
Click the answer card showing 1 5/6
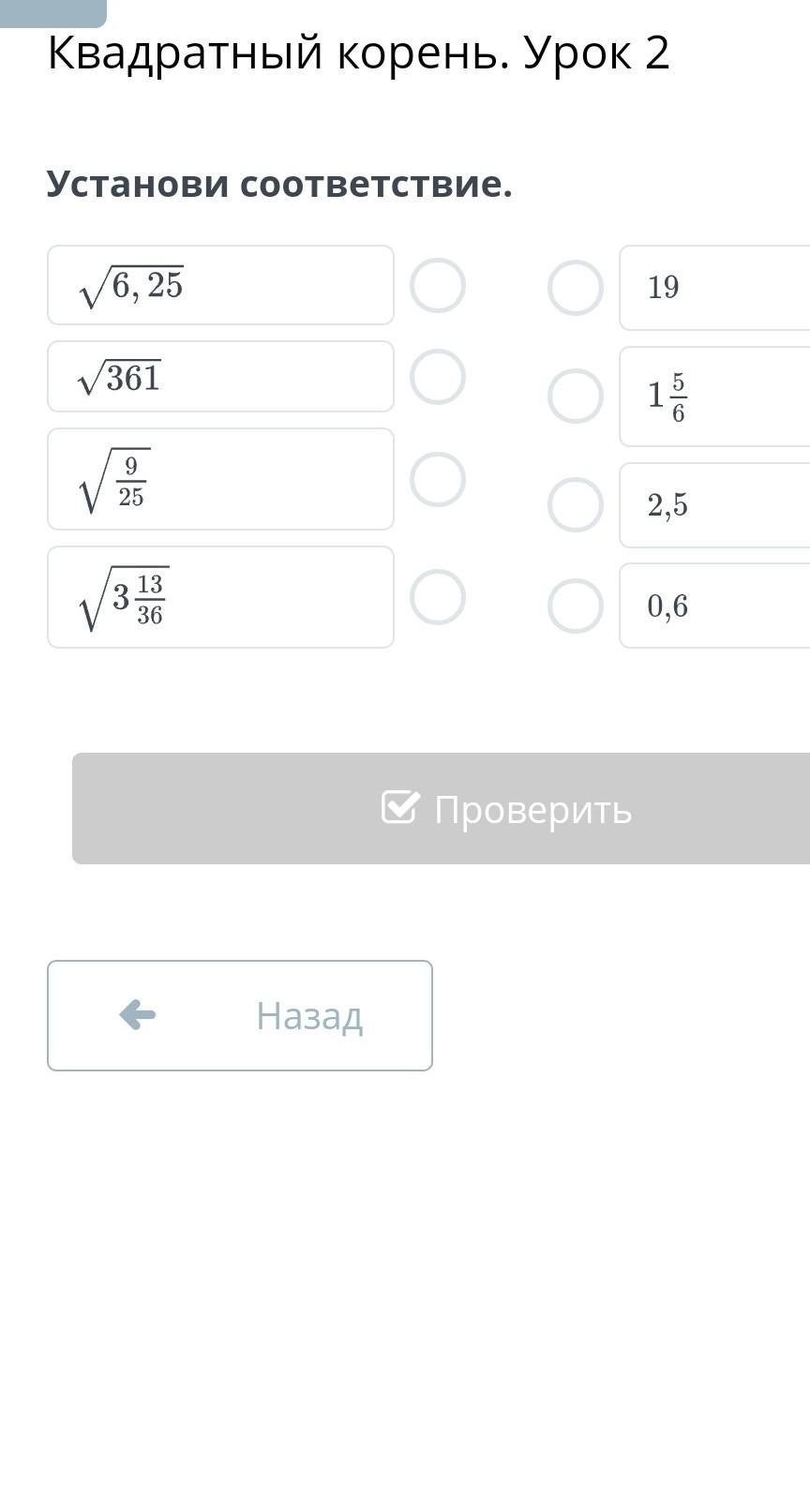[x=714, y=397]
